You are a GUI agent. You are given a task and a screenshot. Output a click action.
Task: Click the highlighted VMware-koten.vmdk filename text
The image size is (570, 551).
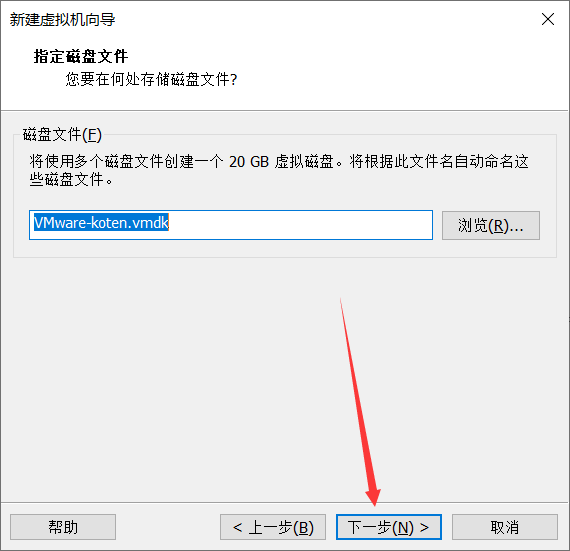(101, 222)
